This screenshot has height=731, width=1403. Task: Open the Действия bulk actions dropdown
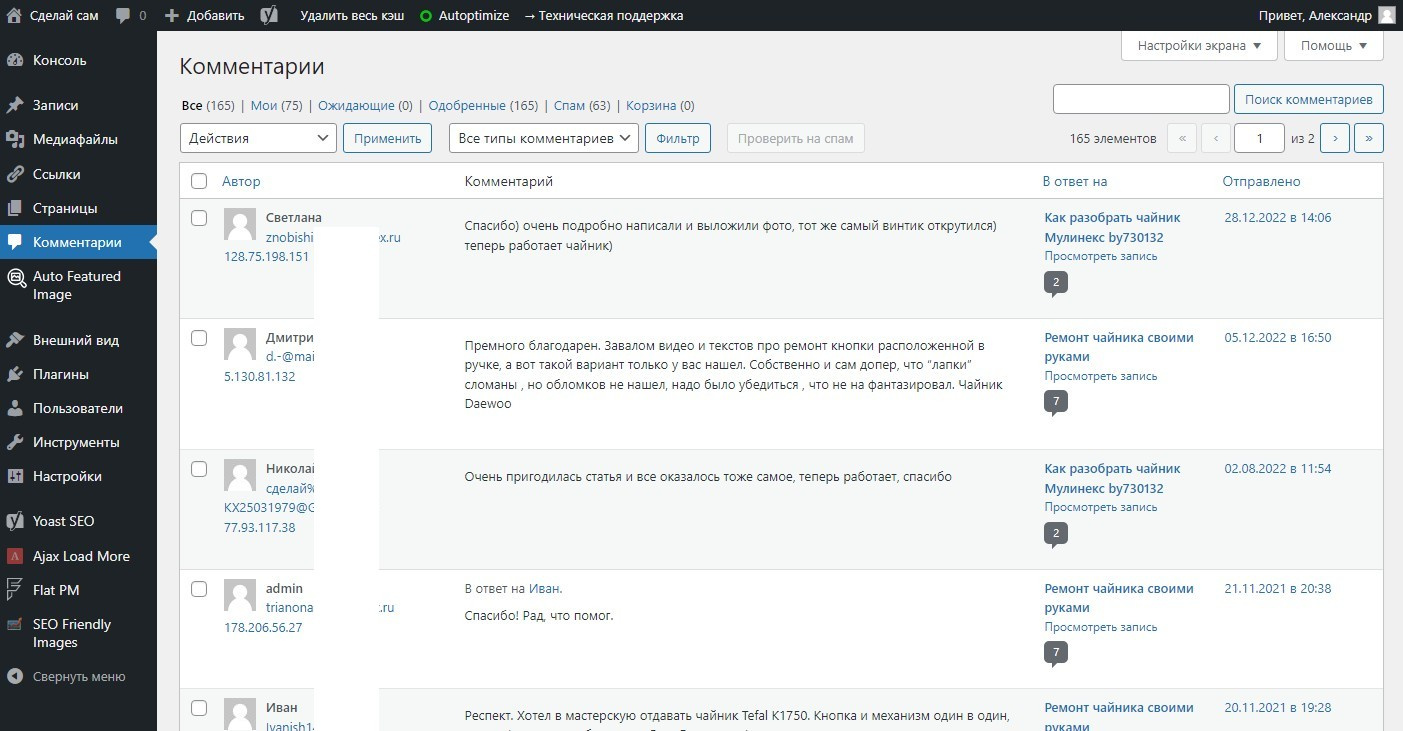[258, 138]
